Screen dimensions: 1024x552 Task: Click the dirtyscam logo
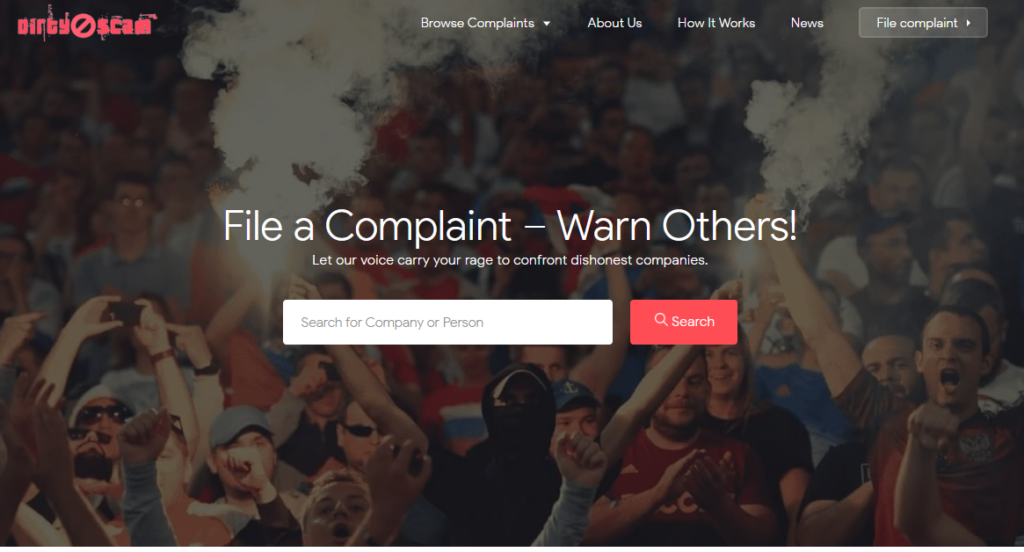pyautogui.click(x=86, y=24)
